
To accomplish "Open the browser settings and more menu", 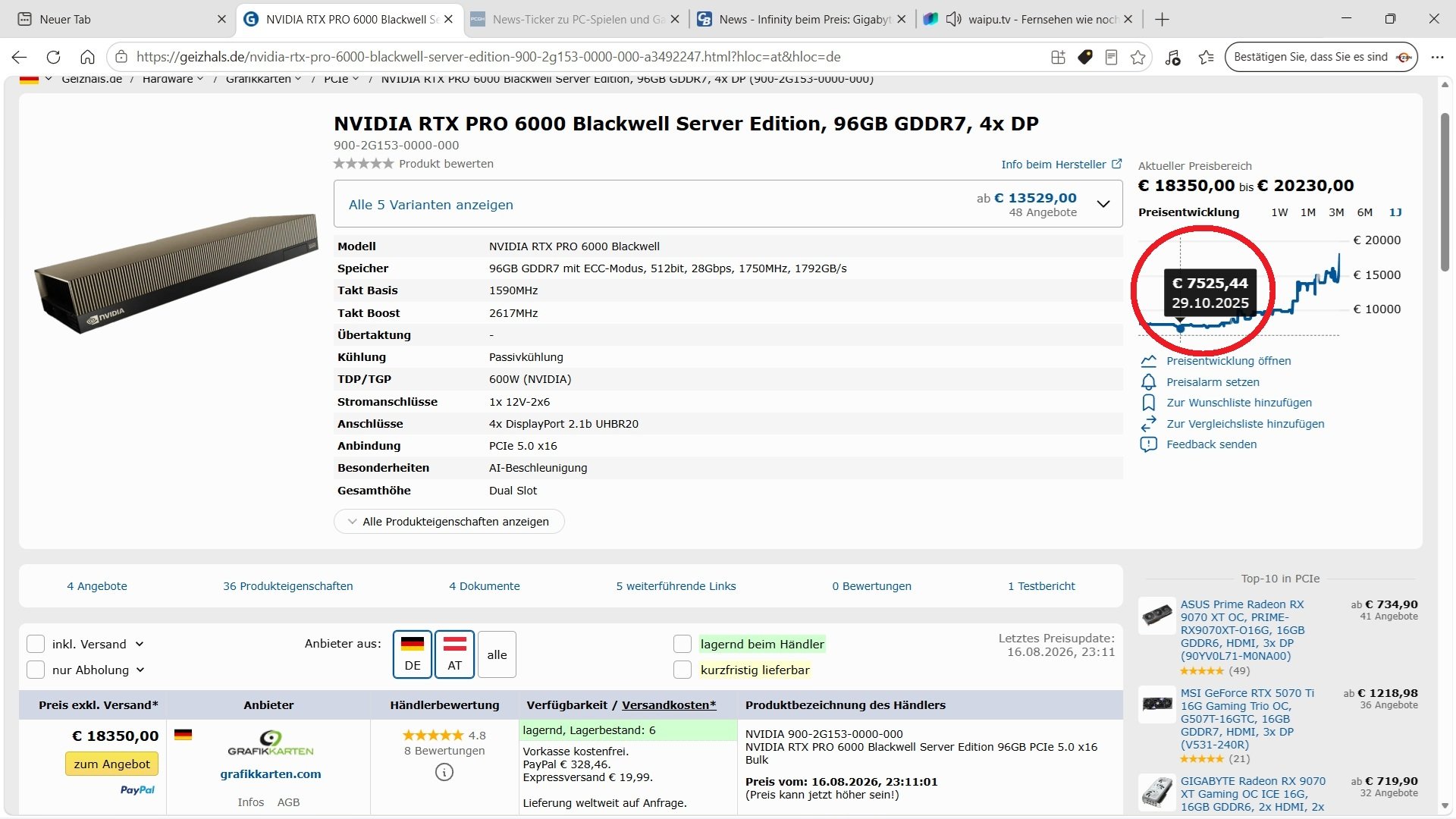I will [x=1437, y=57].
